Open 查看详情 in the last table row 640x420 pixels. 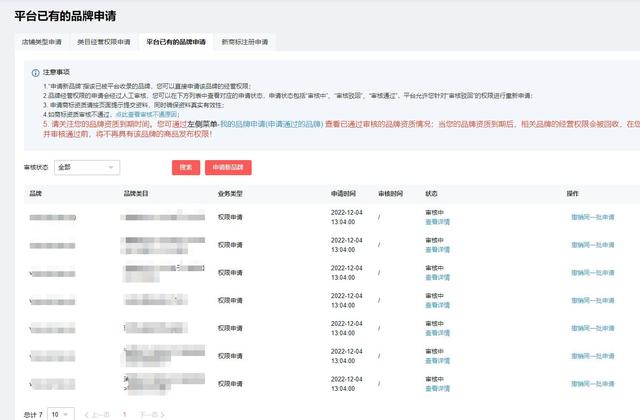point(438,389)
